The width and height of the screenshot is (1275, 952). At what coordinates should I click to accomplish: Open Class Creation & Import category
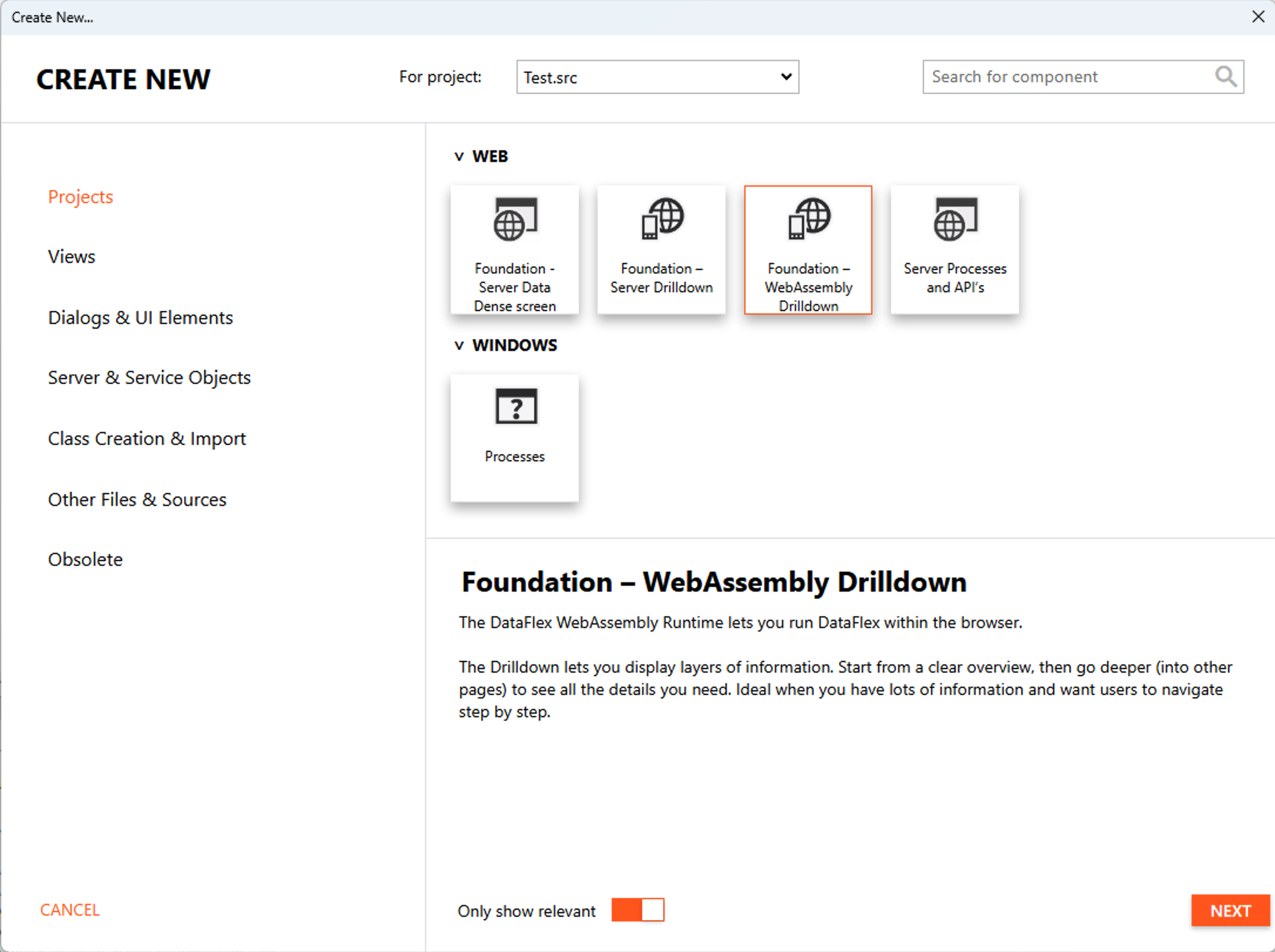tap(147, 438)
